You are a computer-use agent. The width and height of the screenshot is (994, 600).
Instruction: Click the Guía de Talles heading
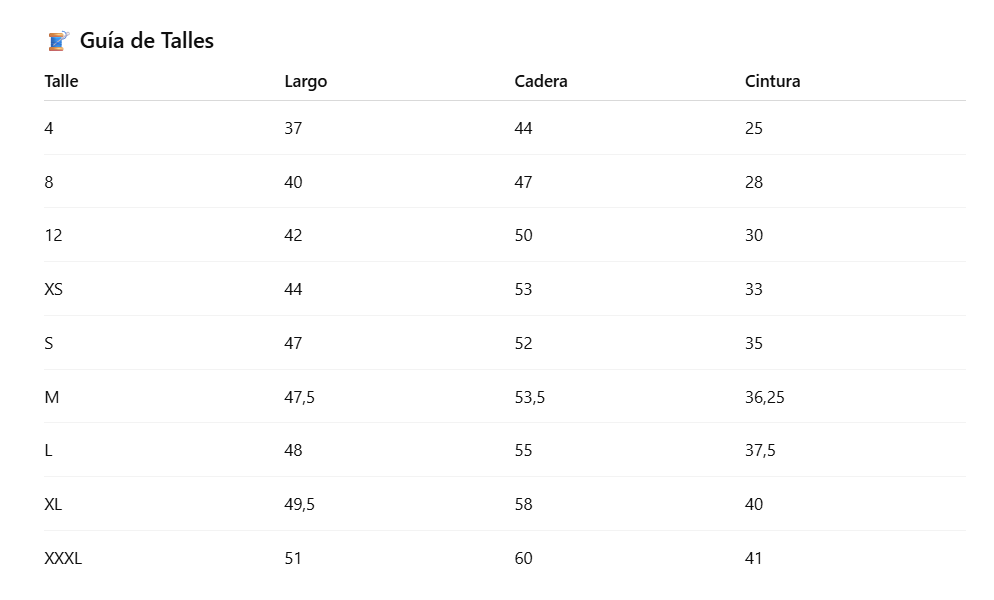[x=146, y=41]
